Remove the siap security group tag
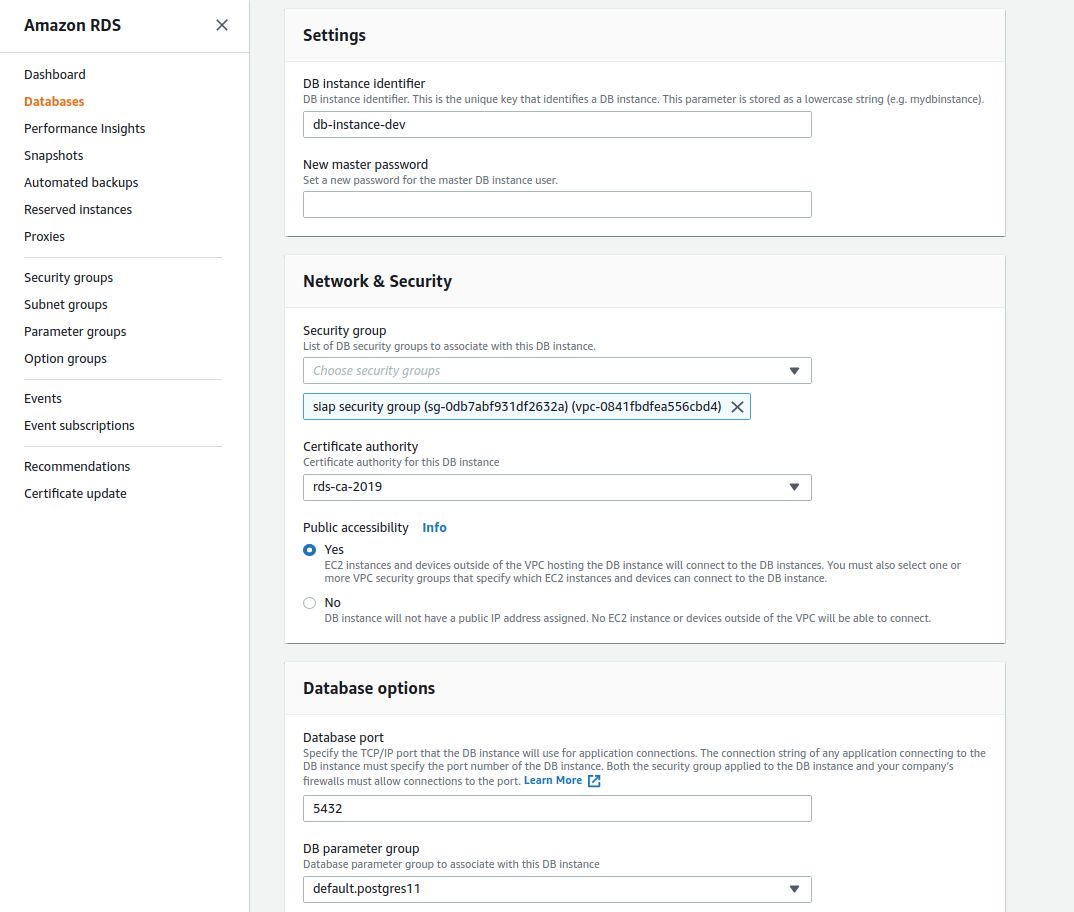The width and height of the screenshot is (1074, 912). click(x=737, y=407)
